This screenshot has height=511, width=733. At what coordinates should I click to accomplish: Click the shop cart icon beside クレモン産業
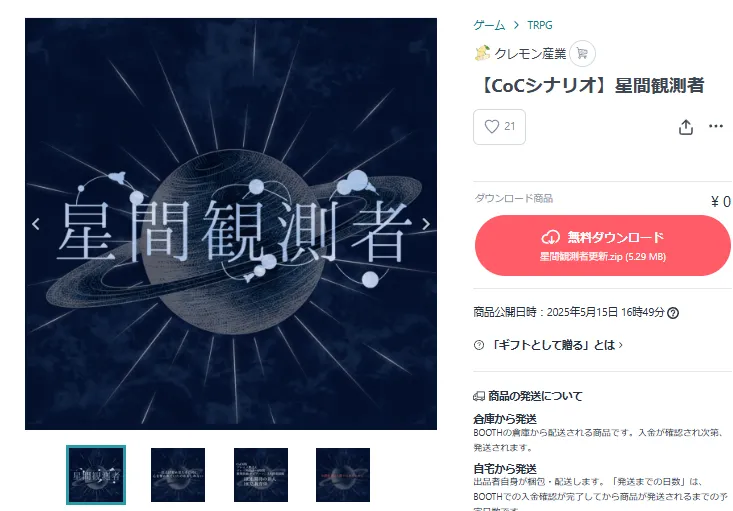point(582,54)
